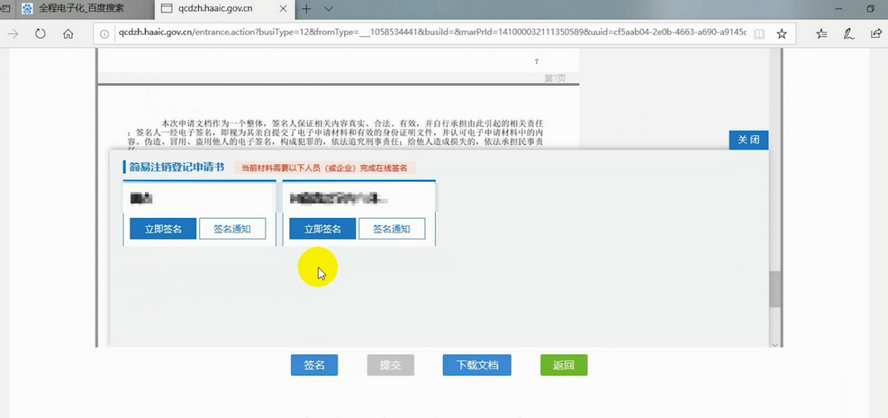The height and width of the screenshot is (418, 888).
Task: Click the blue 关闭 button
Action: click(x=748, y=140)
